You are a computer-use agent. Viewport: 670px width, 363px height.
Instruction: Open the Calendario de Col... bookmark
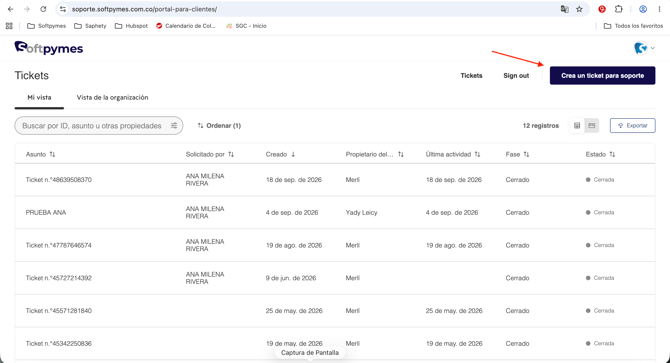[x=186, y=26]
